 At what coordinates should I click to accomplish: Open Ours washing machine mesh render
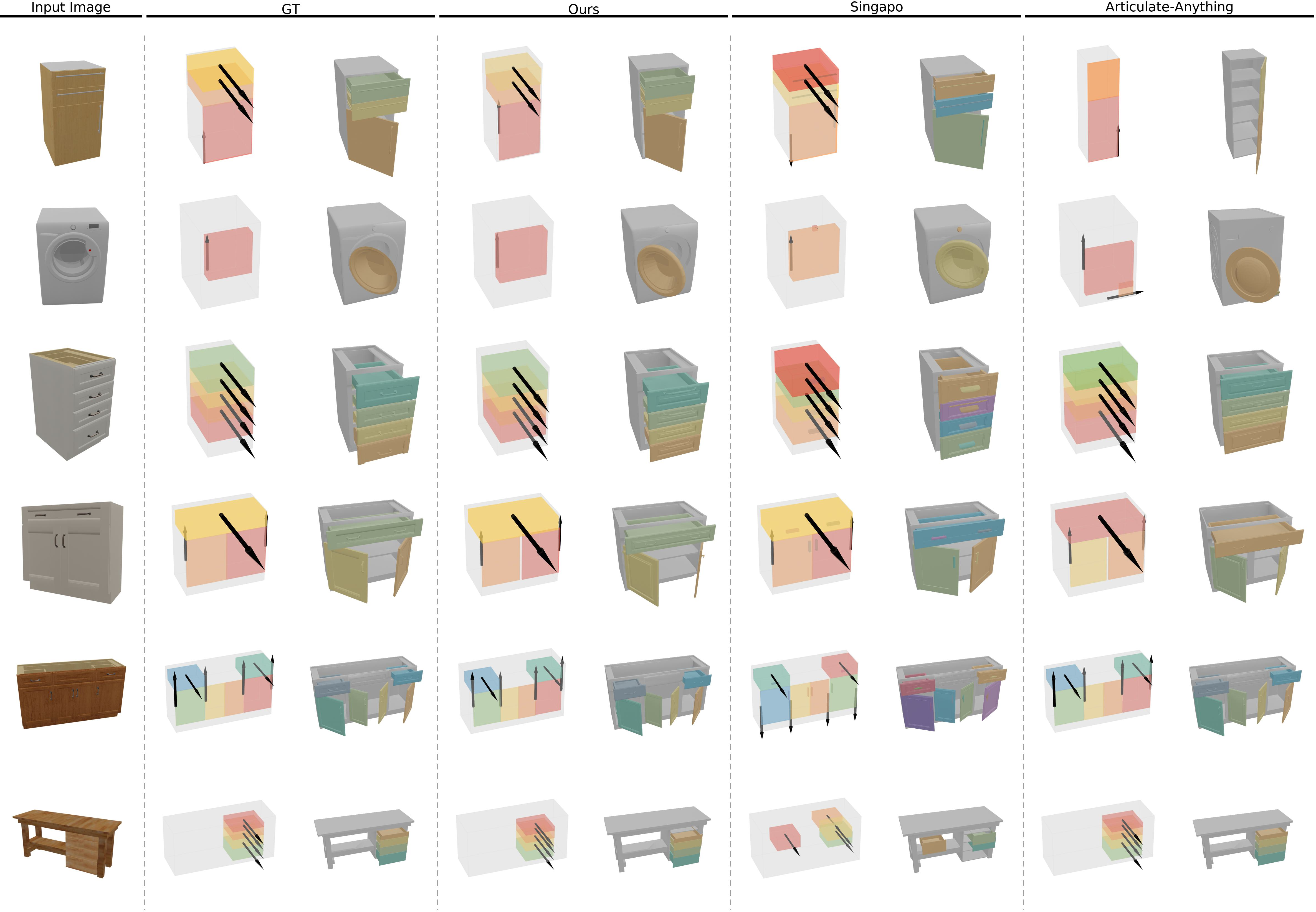(659, 254)
